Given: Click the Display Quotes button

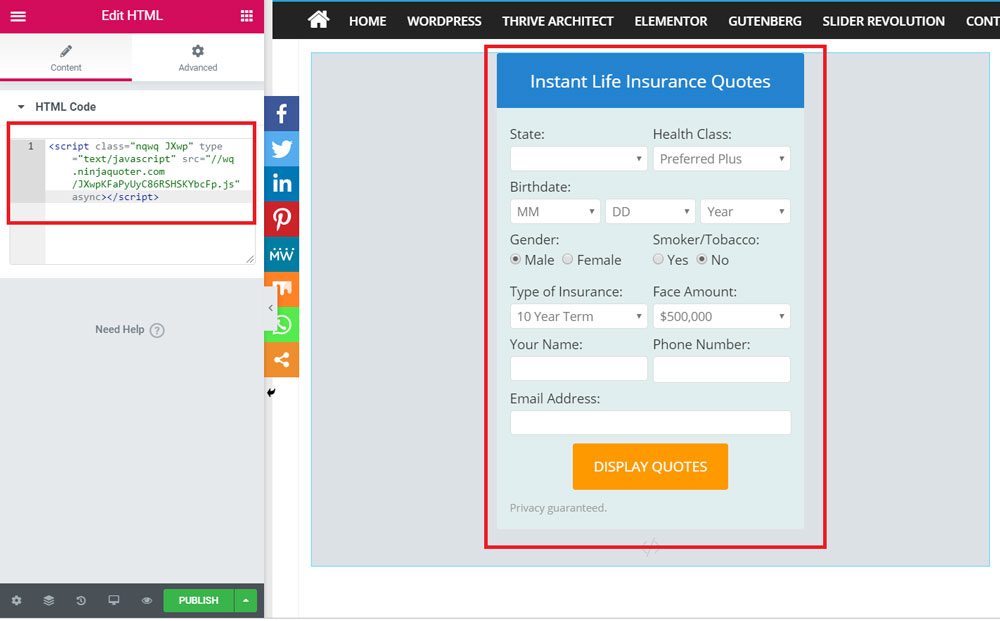Looking at the screenshot, I should tap(650, 467).
